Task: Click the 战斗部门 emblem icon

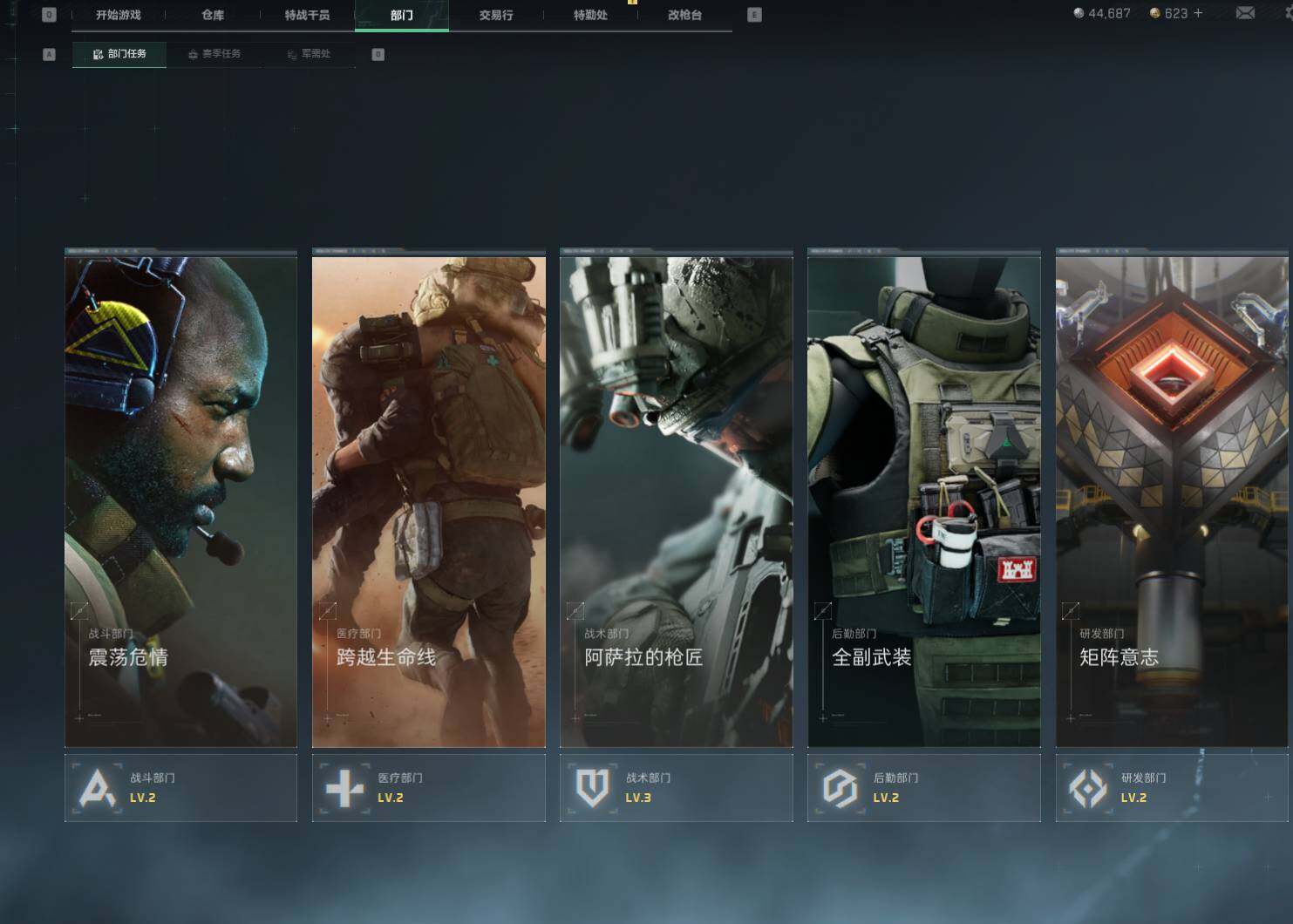Action: click(97, 789)
